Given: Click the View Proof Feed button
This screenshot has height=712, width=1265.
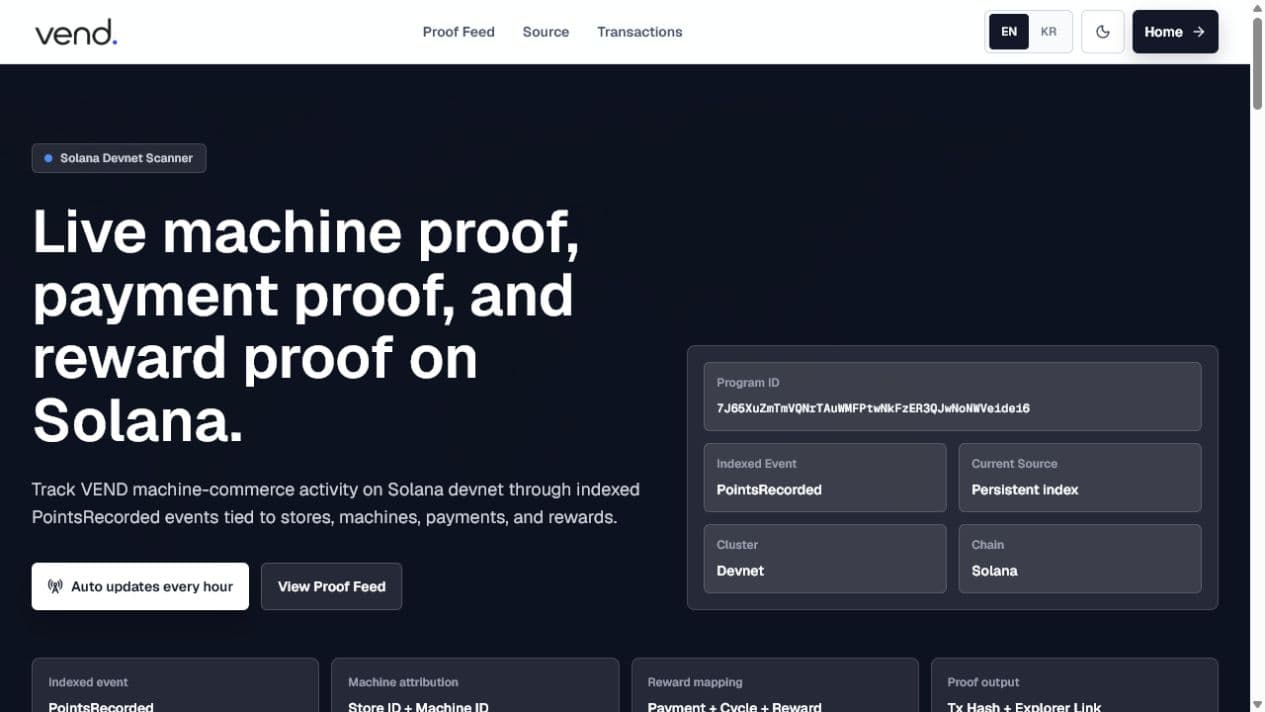Looking at the screenshot, I should pyautogui.click(x=331, y=586).
